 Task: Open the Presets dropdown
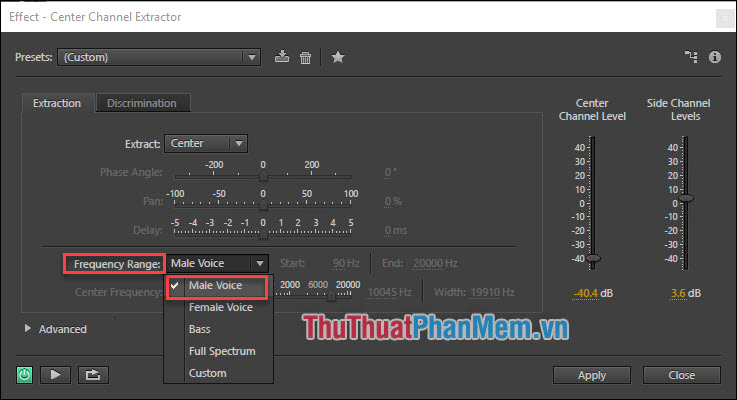(159, 57)
